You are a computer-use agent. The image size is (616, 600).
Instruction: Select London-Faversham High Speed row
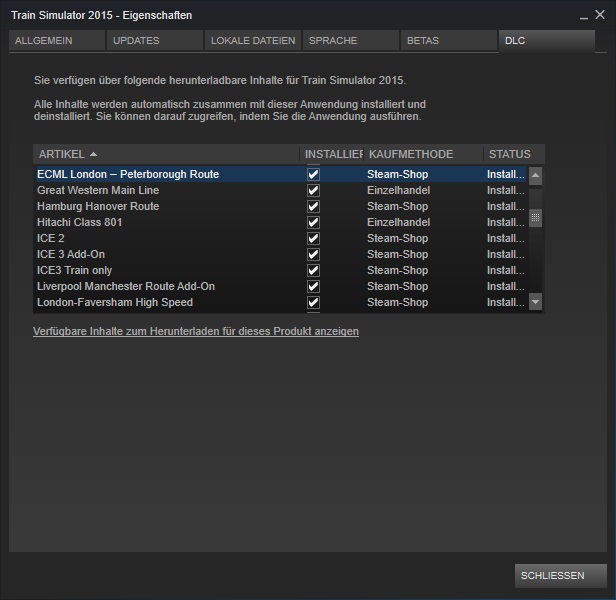280,302
